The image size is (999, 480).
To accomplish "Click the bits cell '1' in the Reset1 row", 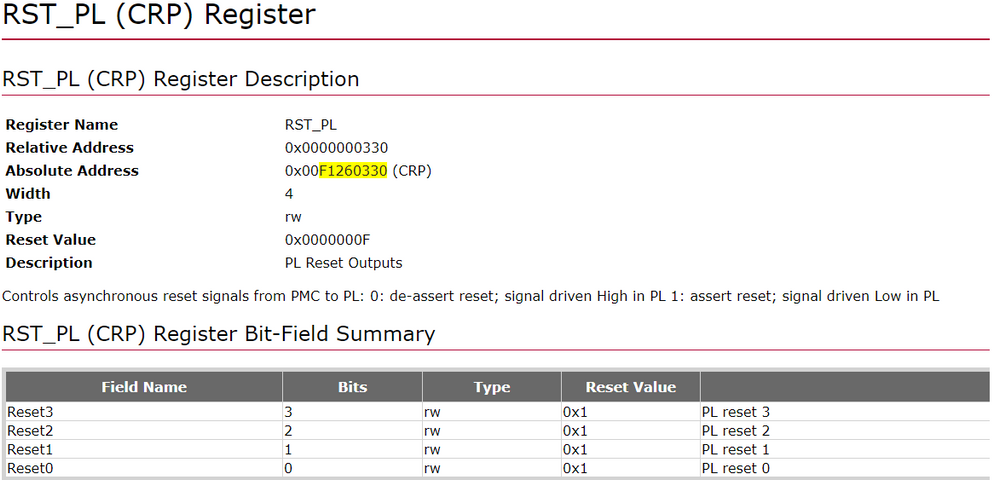I will coord(352,449).
